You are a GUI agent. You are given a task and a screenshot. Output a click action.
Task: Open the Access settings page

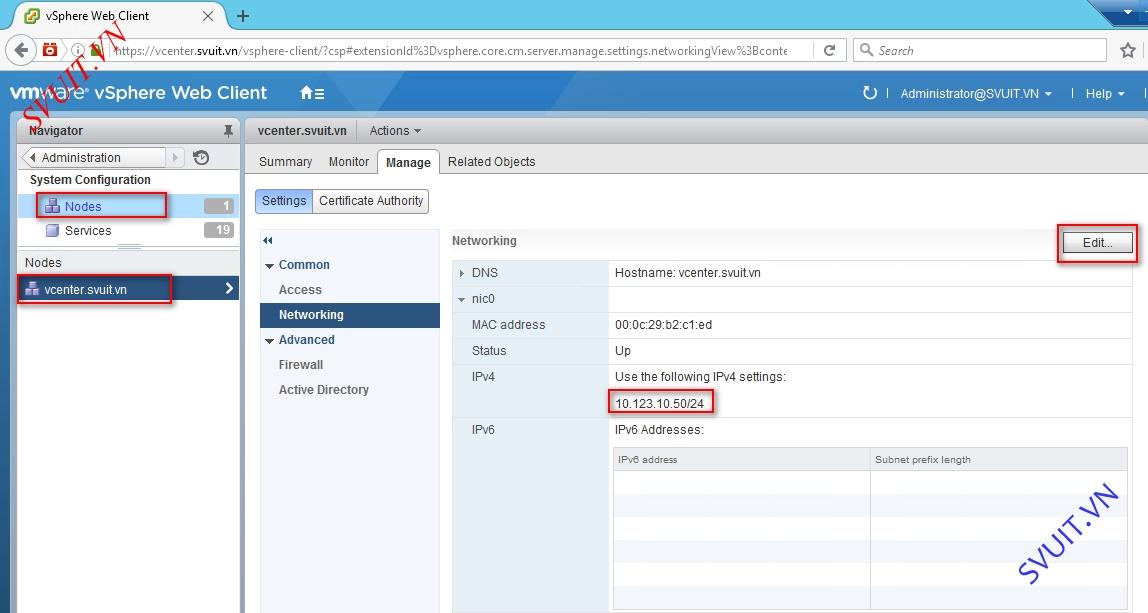(300, 290)
